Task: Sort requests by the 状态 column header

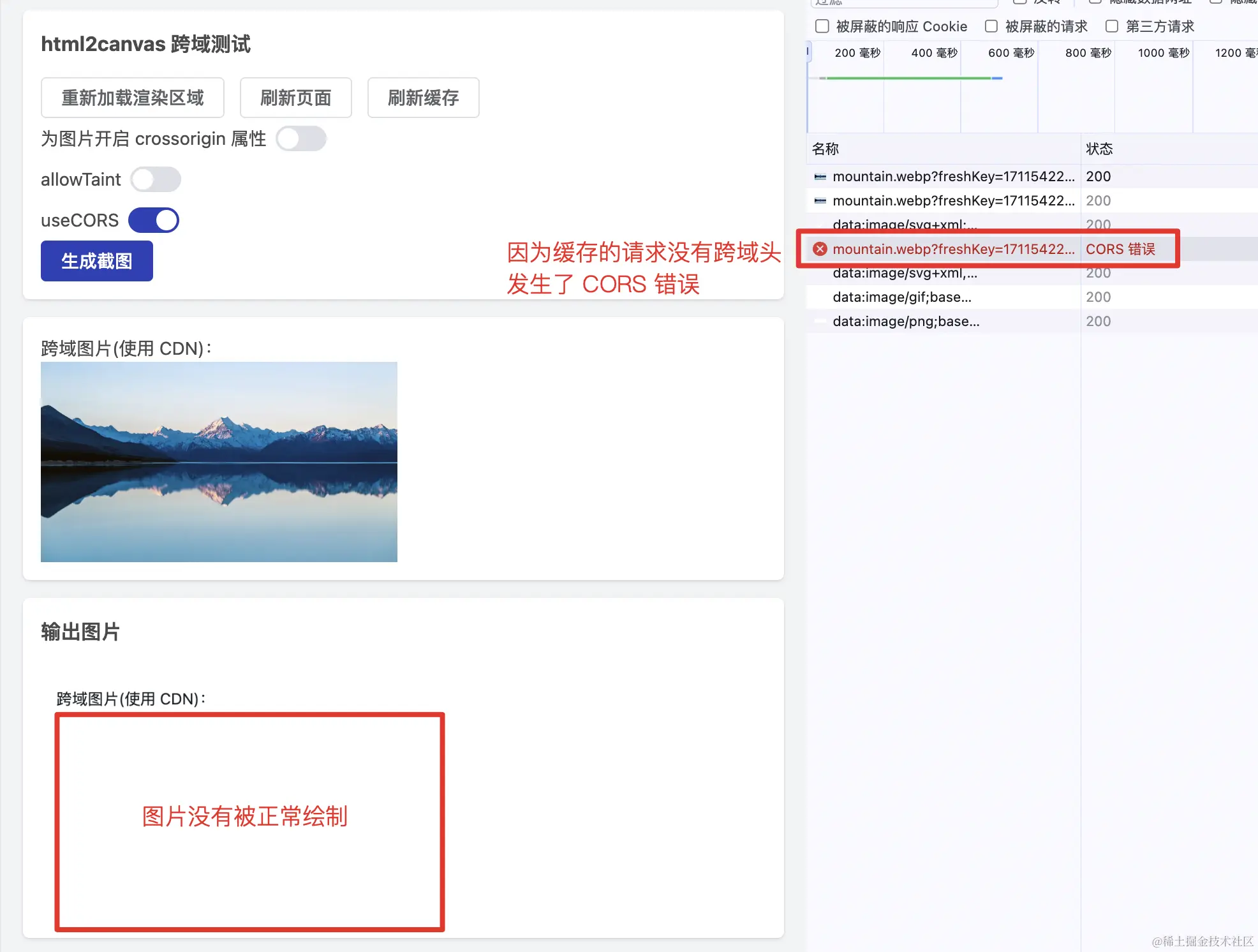Action: [1099, 149]
